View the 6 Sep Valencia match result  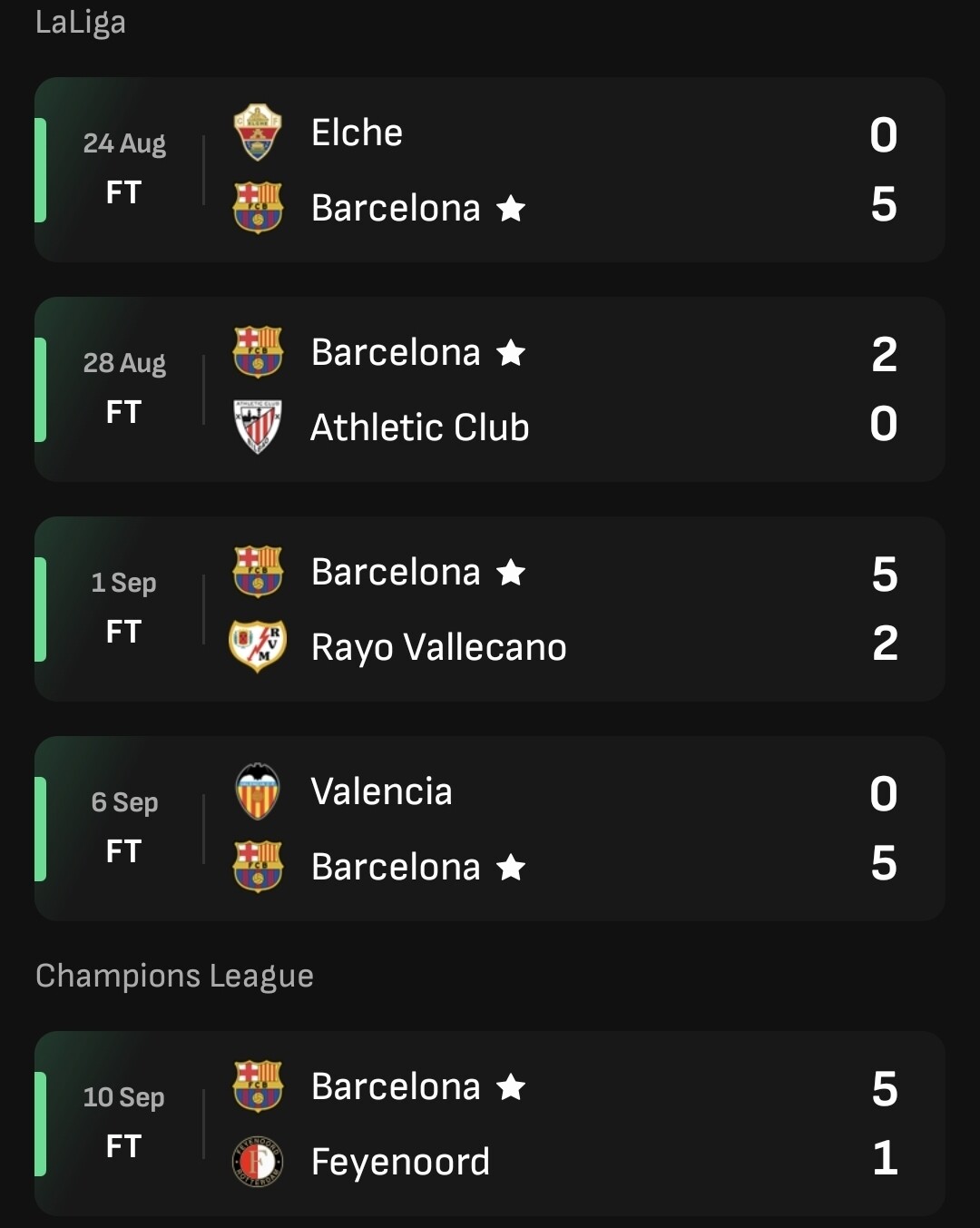coord(490,829)
